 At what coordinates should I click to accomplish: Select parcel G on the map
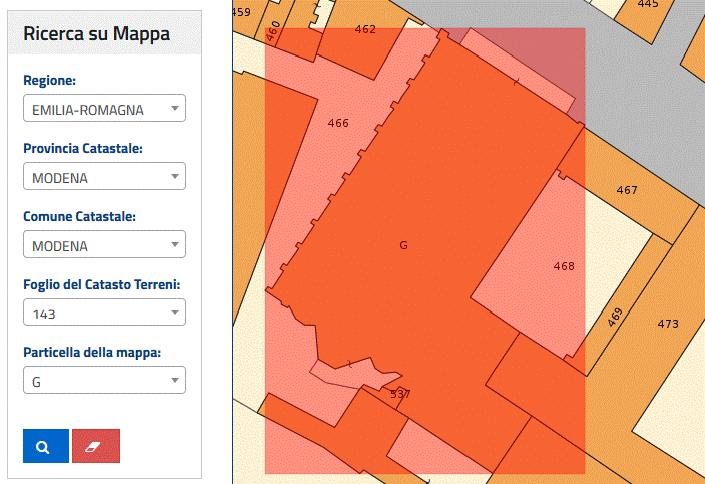click(403, 245)
